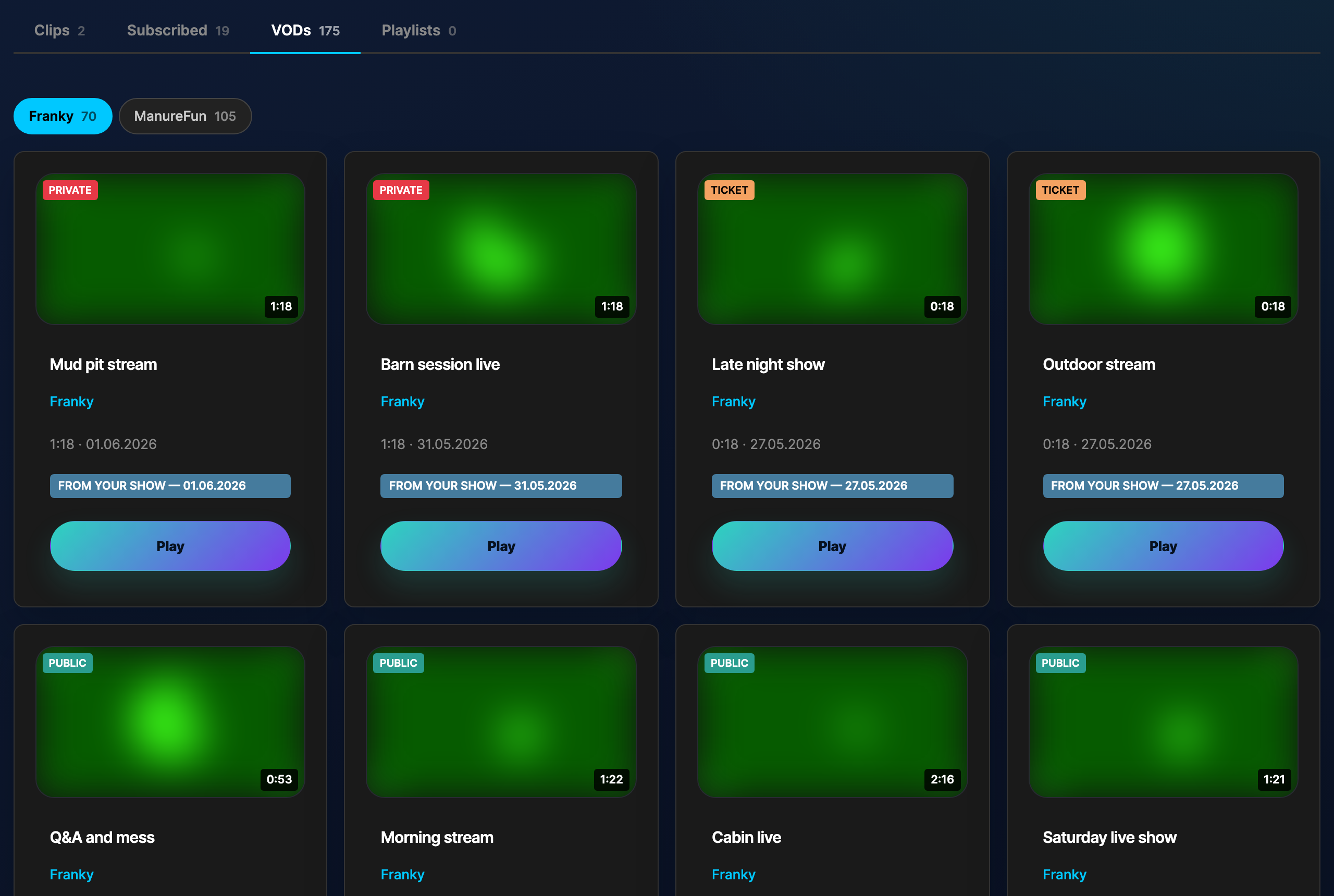Click 'FROM YOUR SHOW — 27.05.2026' under Outdoor stream
Viewport: 1334px width, 896px height.
click(x=1163, y=486)
